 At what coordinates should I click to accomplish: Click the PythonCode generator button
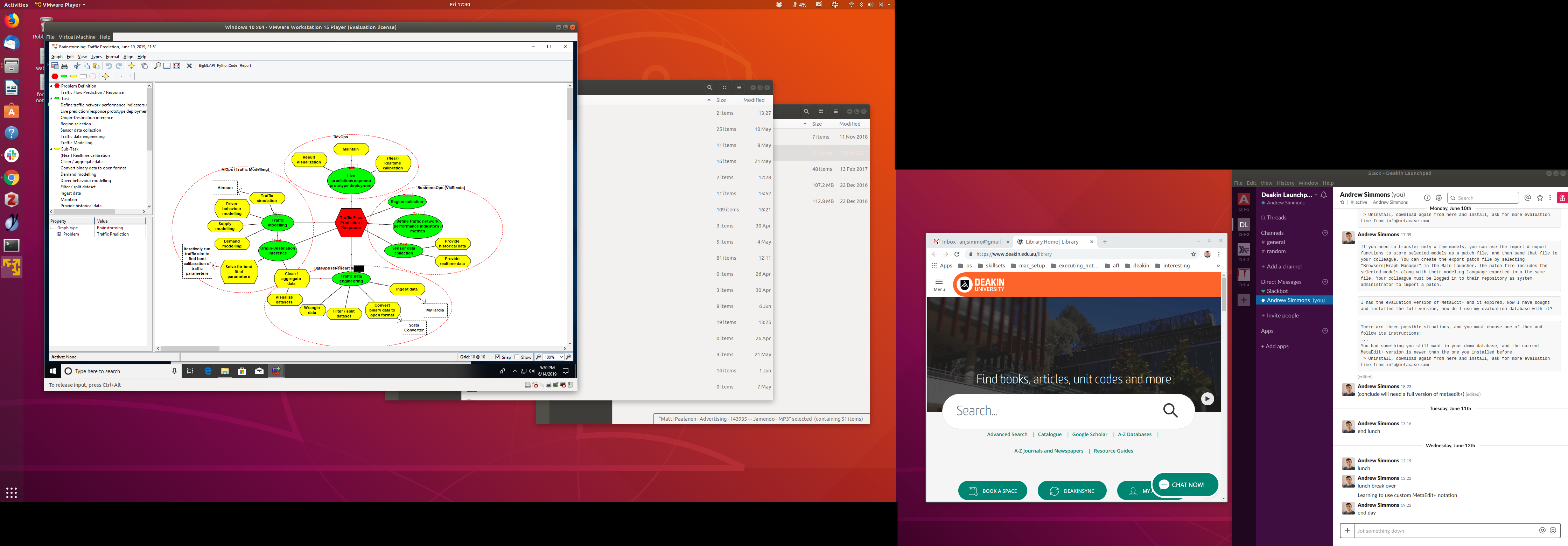(x=227, y=66)
